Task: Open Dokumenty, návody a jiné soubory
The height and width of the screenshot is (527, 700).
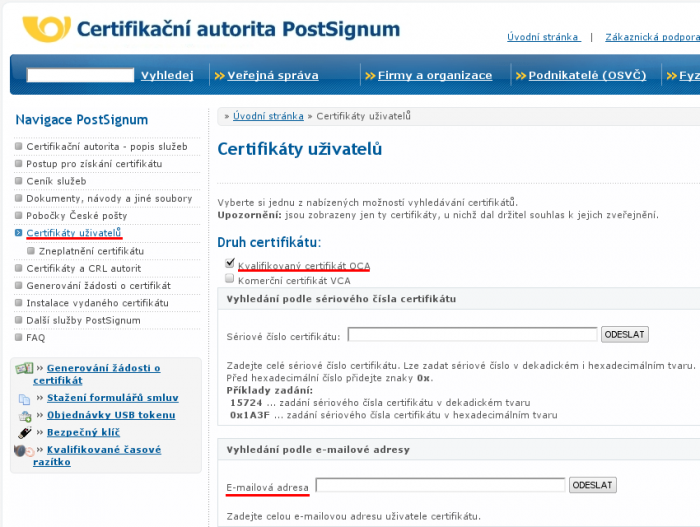Action: (x=109, y=199)
